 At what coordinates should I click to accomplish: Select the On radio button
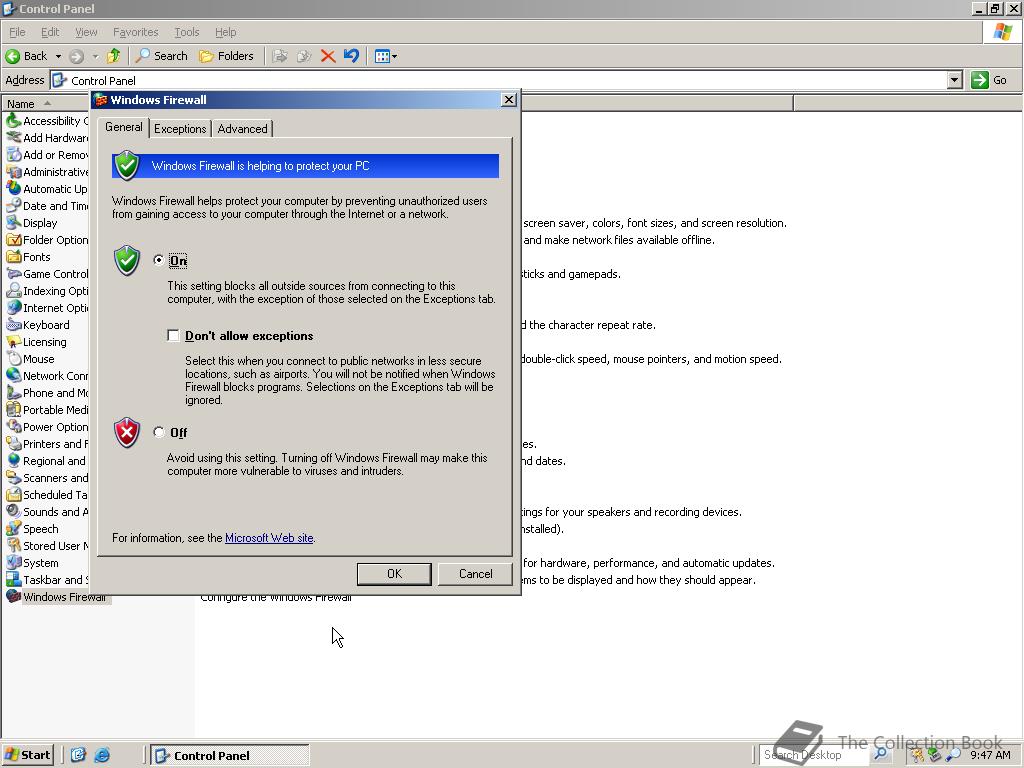[x=159, y=260]
